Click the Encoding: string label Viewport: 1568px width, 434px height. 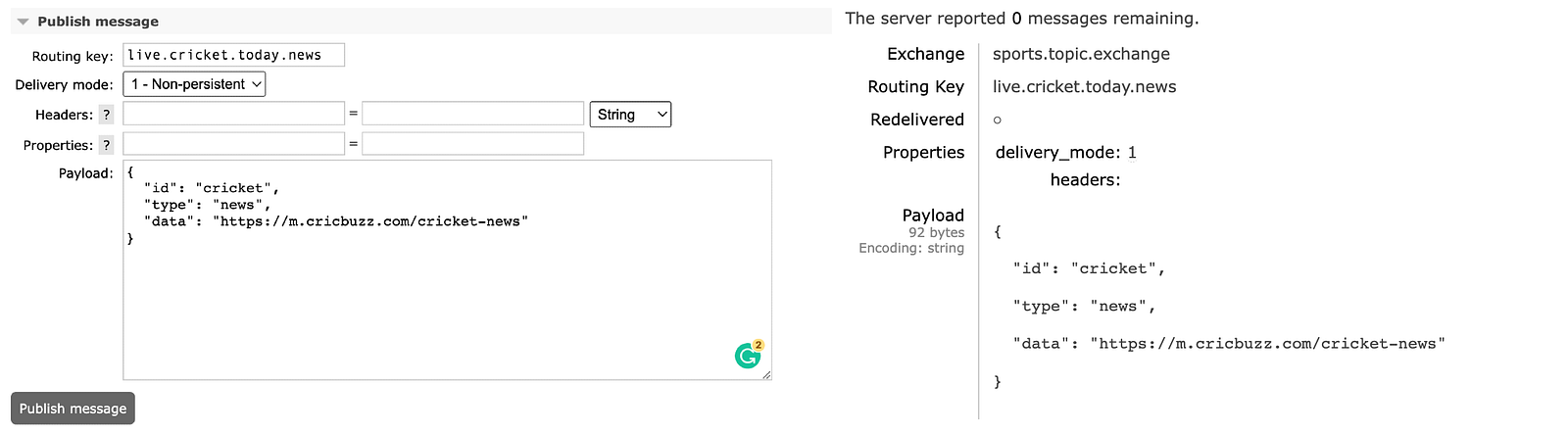click(911, 248)
